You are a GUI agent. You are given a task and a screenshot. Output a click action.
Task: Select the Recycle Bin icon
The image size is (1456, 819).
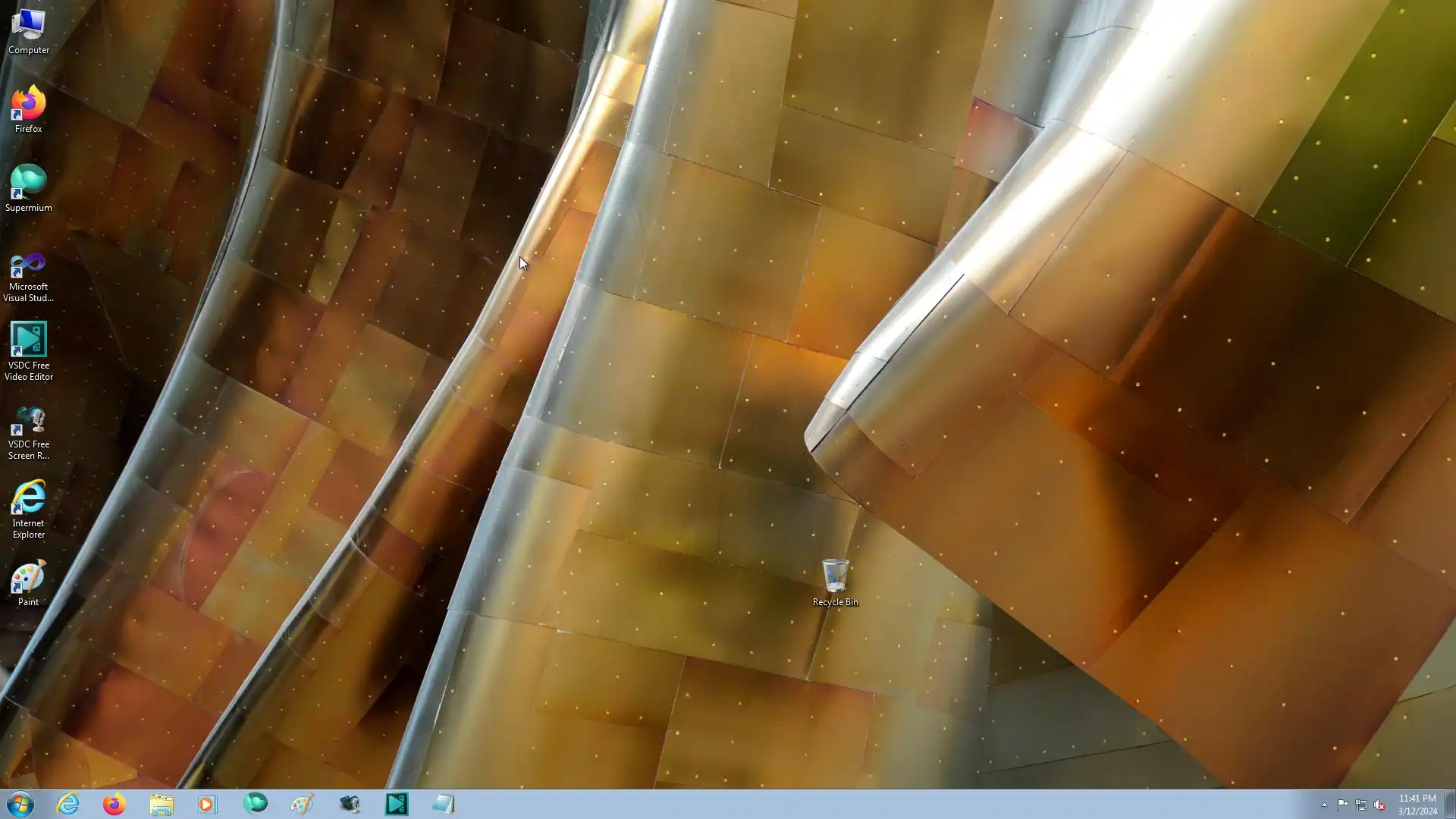(835, 582)
